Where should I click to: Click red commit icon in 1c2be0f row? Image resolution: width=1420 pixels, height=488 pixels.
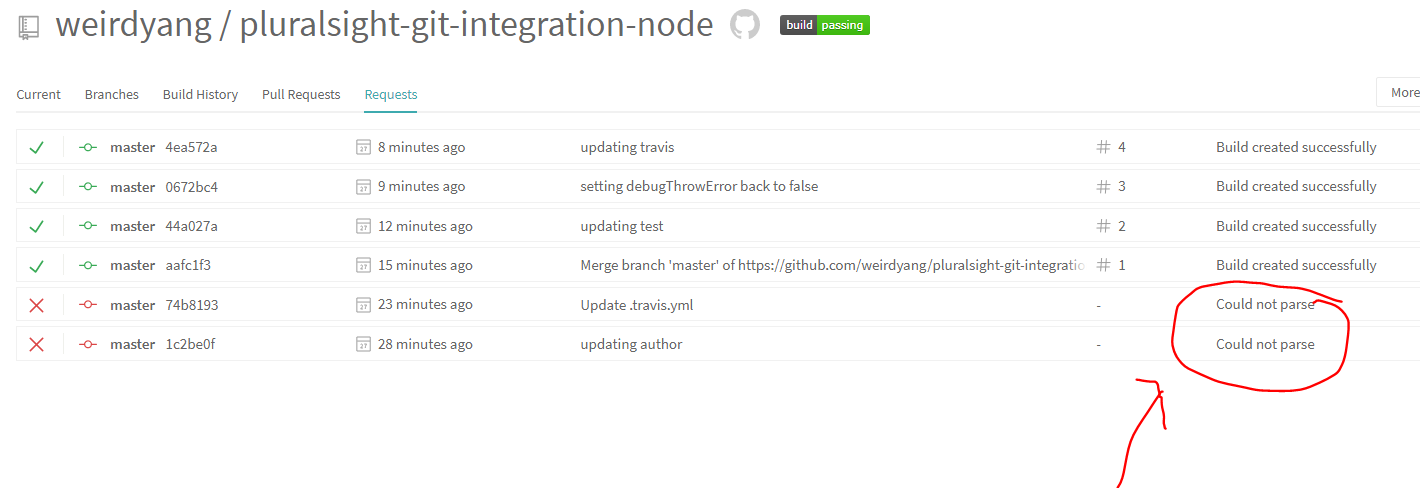pos(88,344)
